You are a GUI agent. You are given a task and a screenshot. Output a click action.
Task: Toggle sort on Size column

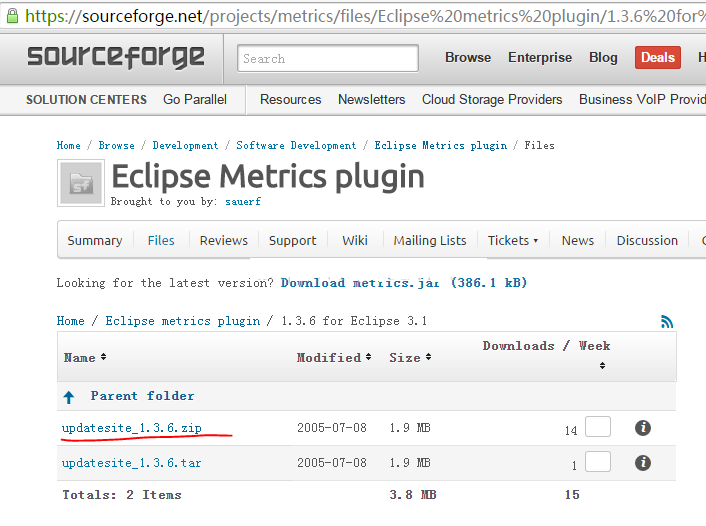click(428, 357)
